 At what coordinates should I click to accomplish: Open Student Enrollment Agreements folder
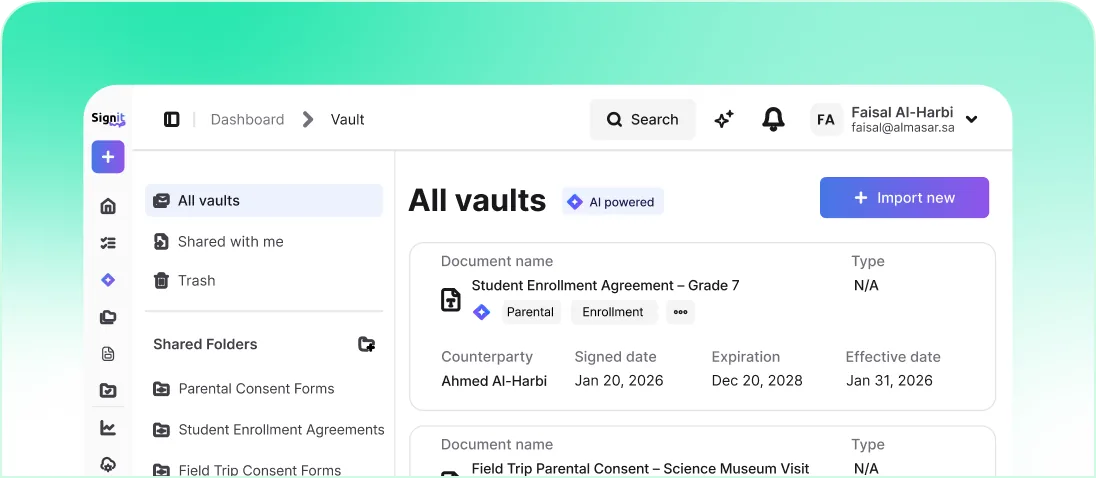pyautogui.click(x=281, y=430)
